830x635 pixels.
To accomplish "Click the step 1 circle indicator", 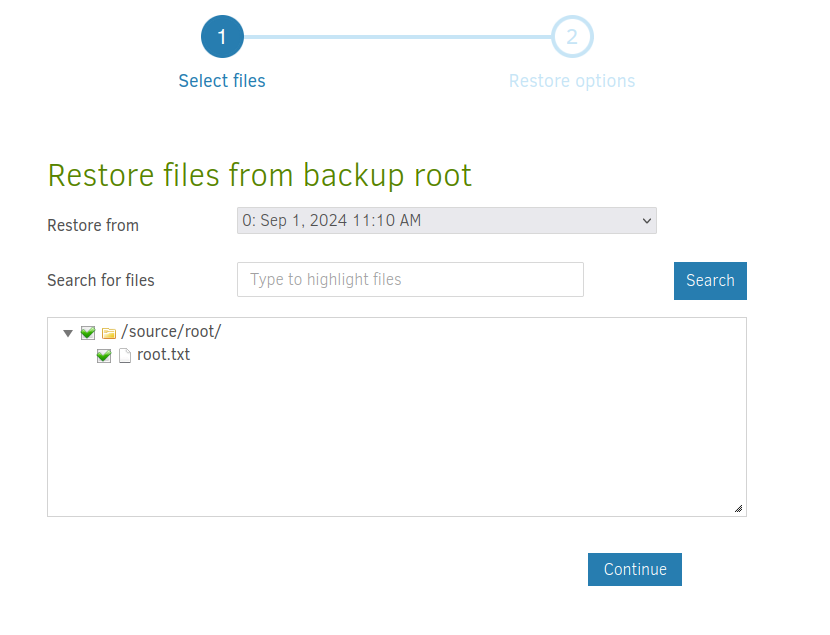I will point(222,38).
